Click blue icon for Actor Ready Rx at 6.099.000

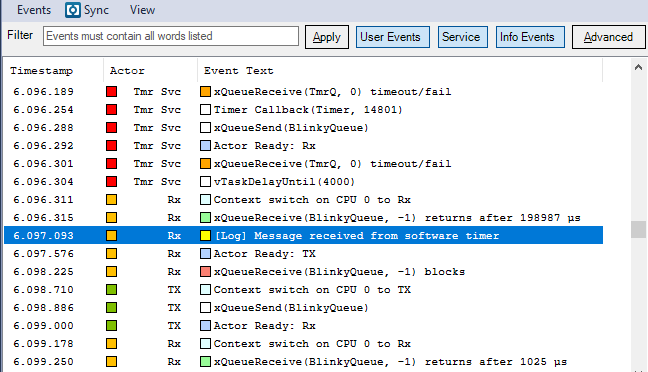(x=205, y=326)
